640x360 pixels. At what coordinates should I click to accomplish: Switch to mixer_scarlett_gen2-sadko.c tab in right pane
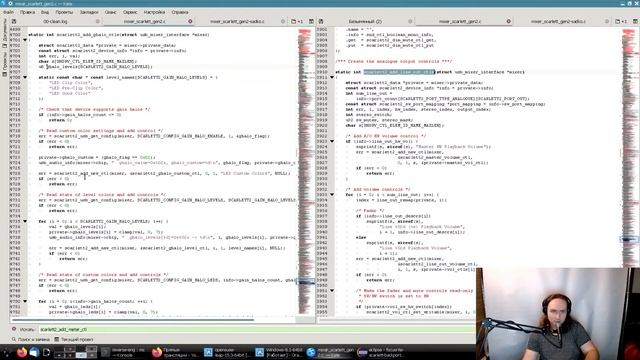558,21
